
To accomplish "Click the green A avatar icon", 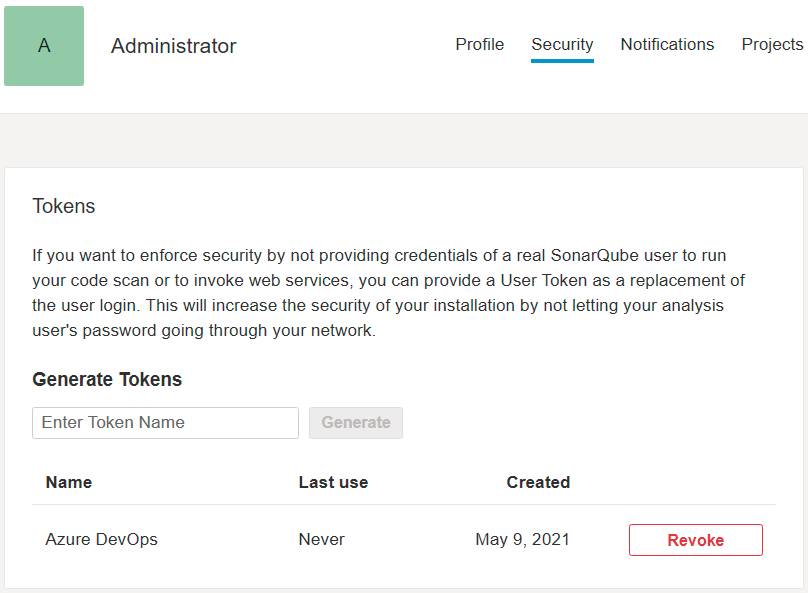I will [44, 46].
